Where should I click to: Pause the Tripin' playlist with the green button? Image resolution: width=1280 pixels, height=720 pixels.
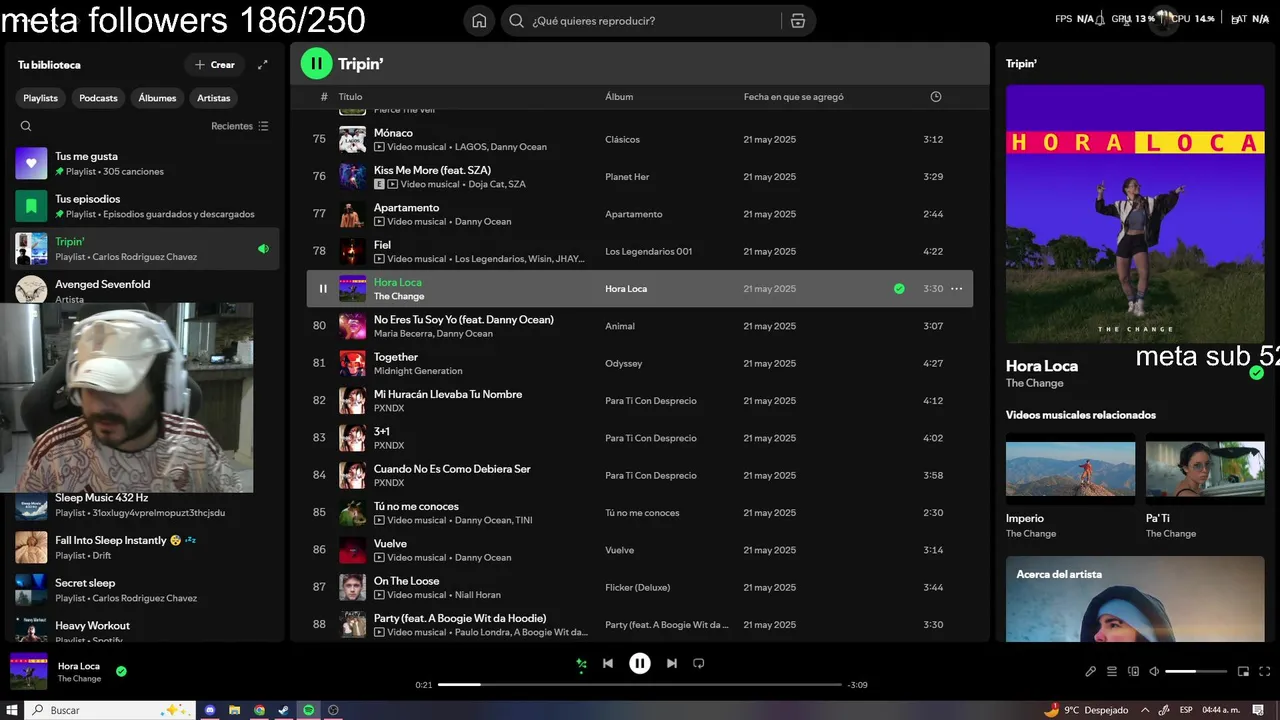pyautogui.click(x=316, y=64)
